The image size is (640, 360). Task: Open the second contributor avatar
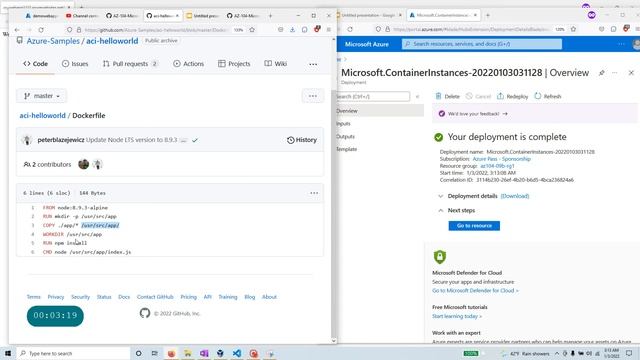coord(97,164)
